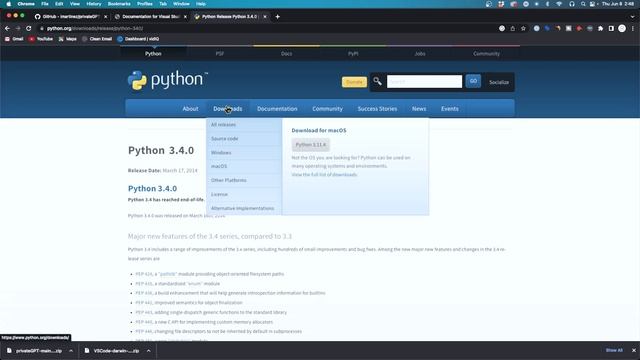Focus the python.org search input field
Viewport: 640px width, 360px height.
[x=424, y=82]
